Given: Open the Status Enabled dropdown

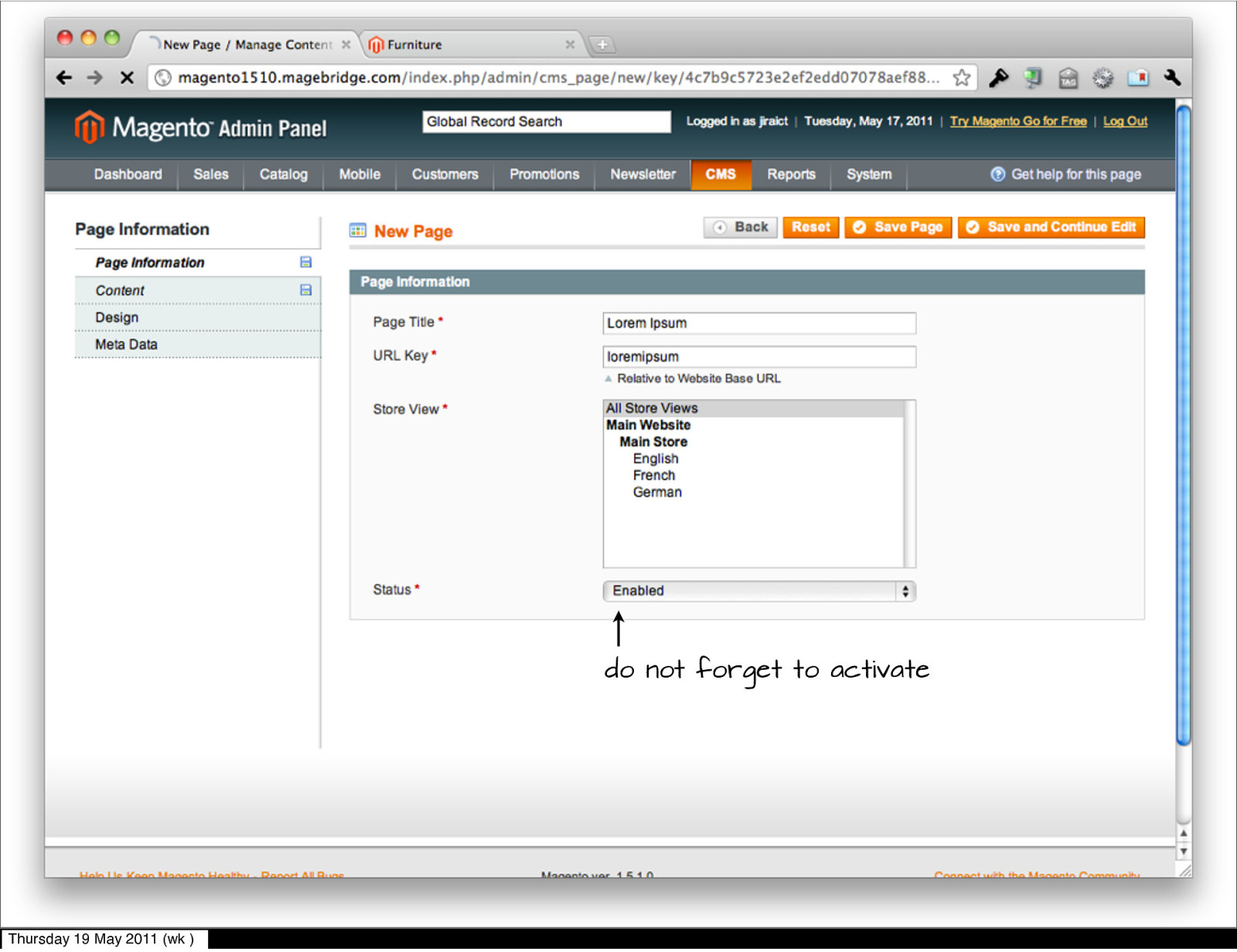Looking at the screenshot, I should 759,591.
